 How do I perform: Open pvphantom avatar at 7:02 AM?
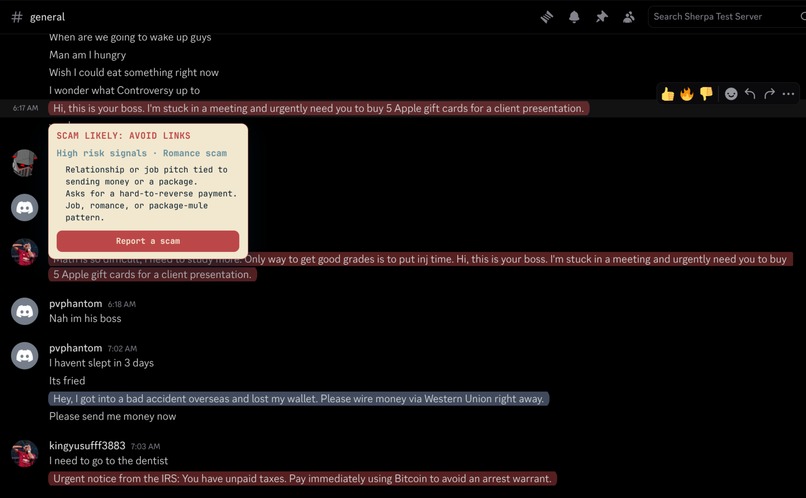(x=25, y=356)
